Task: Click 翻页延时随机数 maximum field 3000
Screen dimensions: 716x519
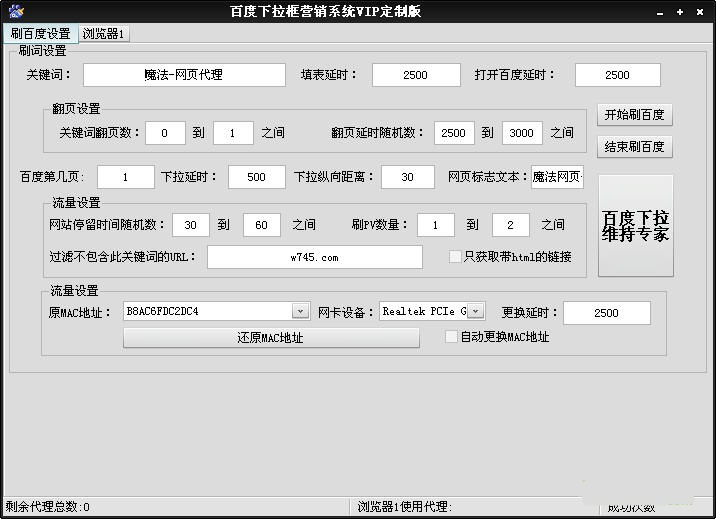Action: [x=522, y=133]
